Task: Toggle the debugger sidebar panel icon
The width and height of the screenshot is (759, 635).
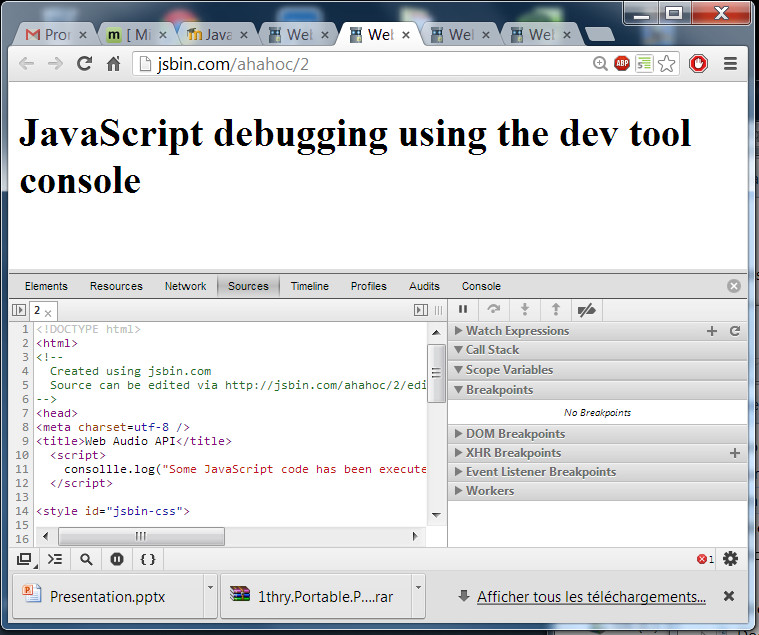Action: point(421,310)
